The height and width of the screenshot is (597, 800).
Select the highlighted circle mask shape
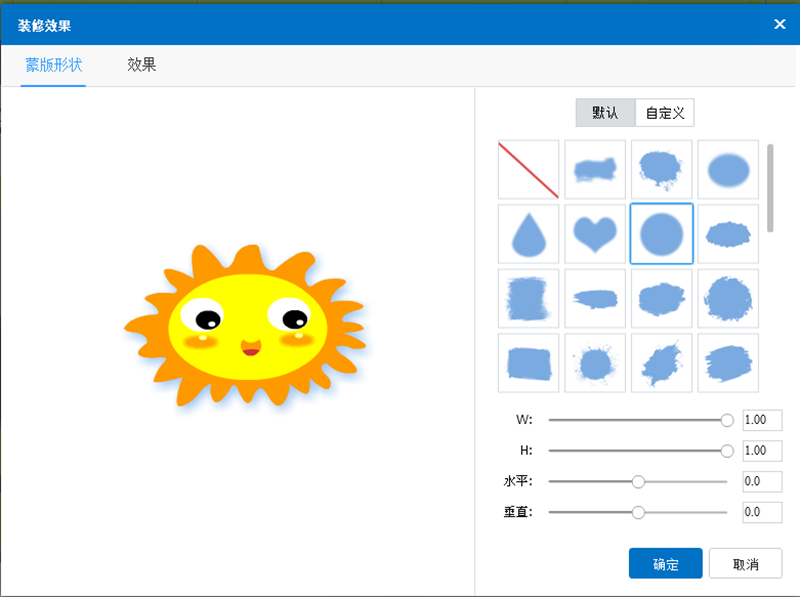(x=661, y=234)
